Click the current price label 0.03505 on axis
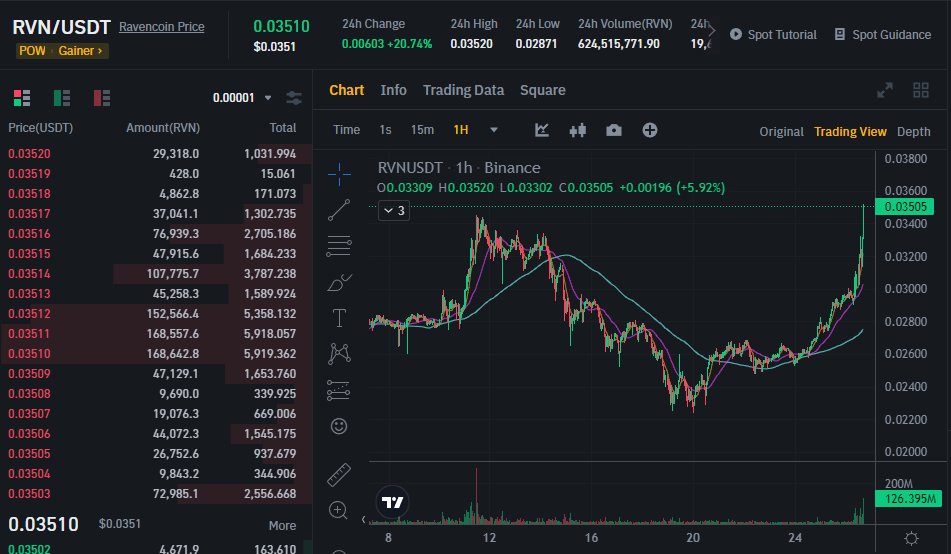Image resolution: width=951 pixels, height=554 pixels. coord(904,207)
